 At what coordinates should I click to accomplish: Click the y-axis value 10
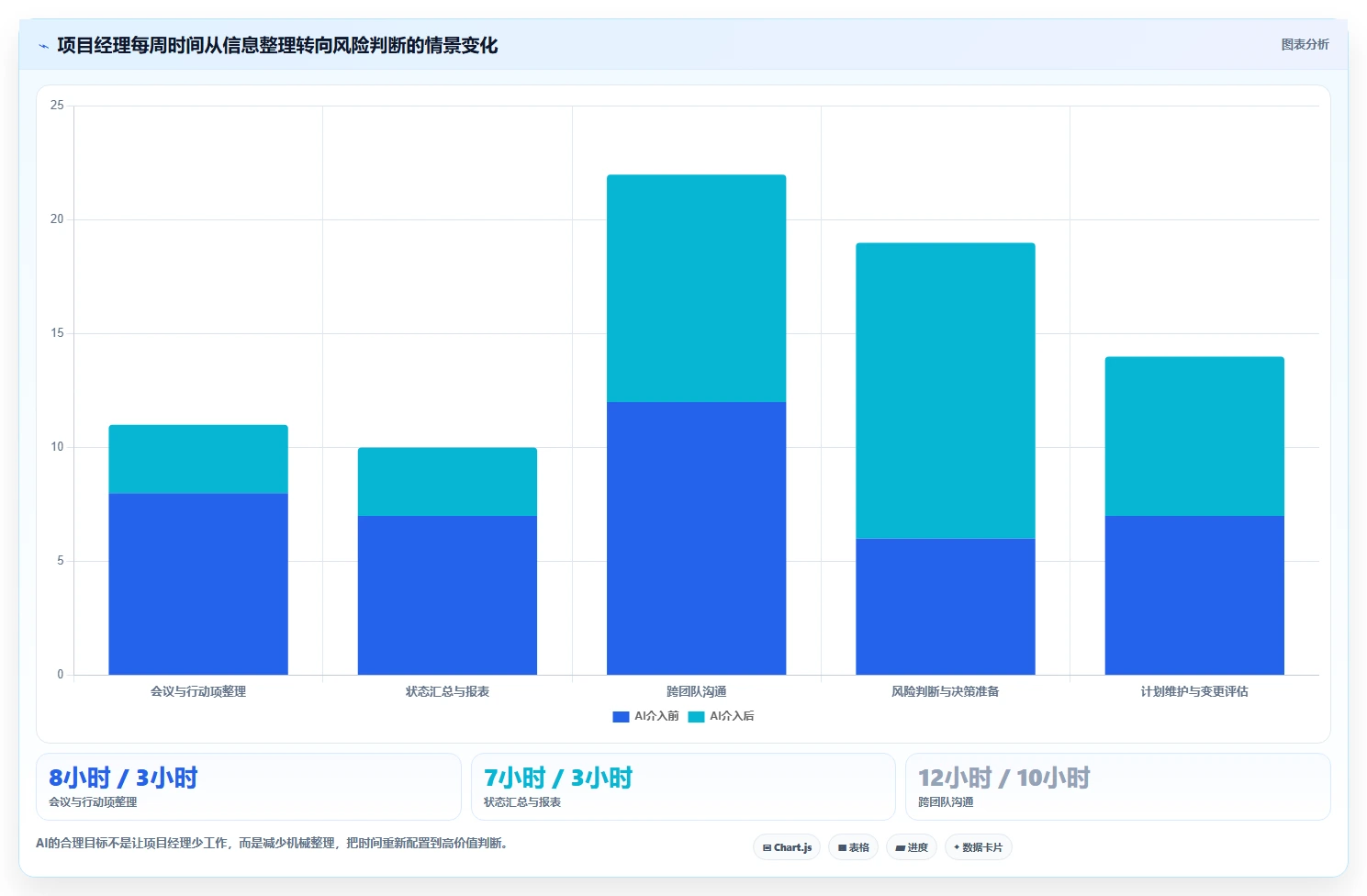(57, 447)
